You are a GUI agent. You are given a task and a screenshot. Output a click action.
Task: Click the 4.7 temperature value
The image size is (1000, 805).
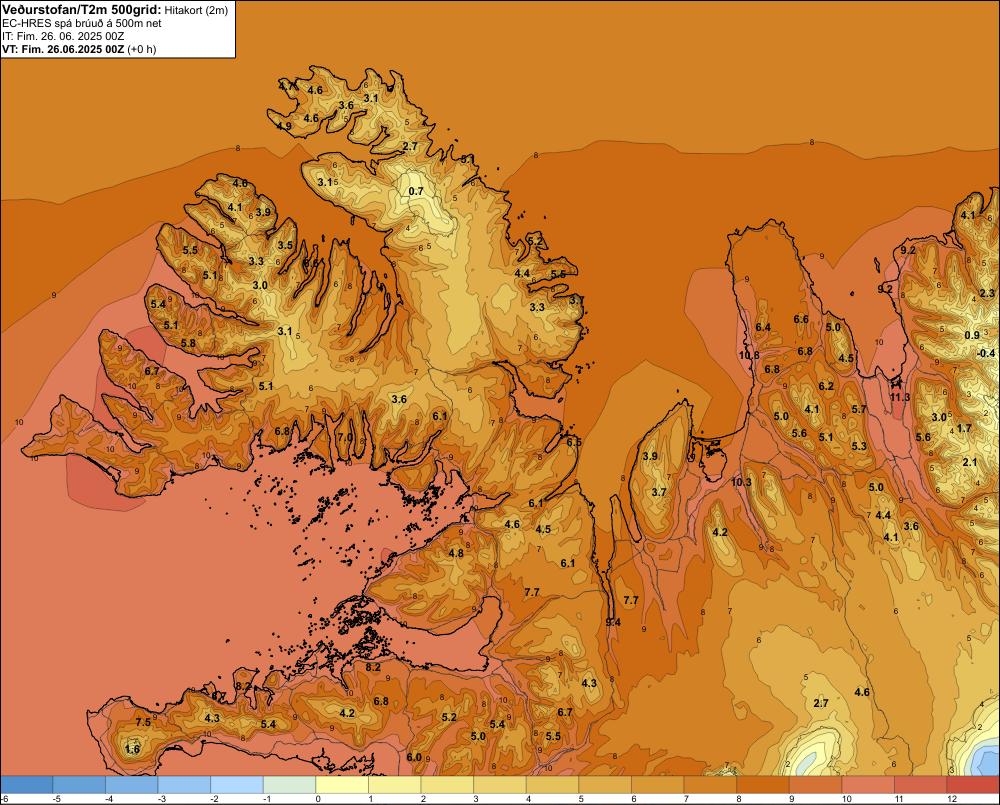[287, 85]
